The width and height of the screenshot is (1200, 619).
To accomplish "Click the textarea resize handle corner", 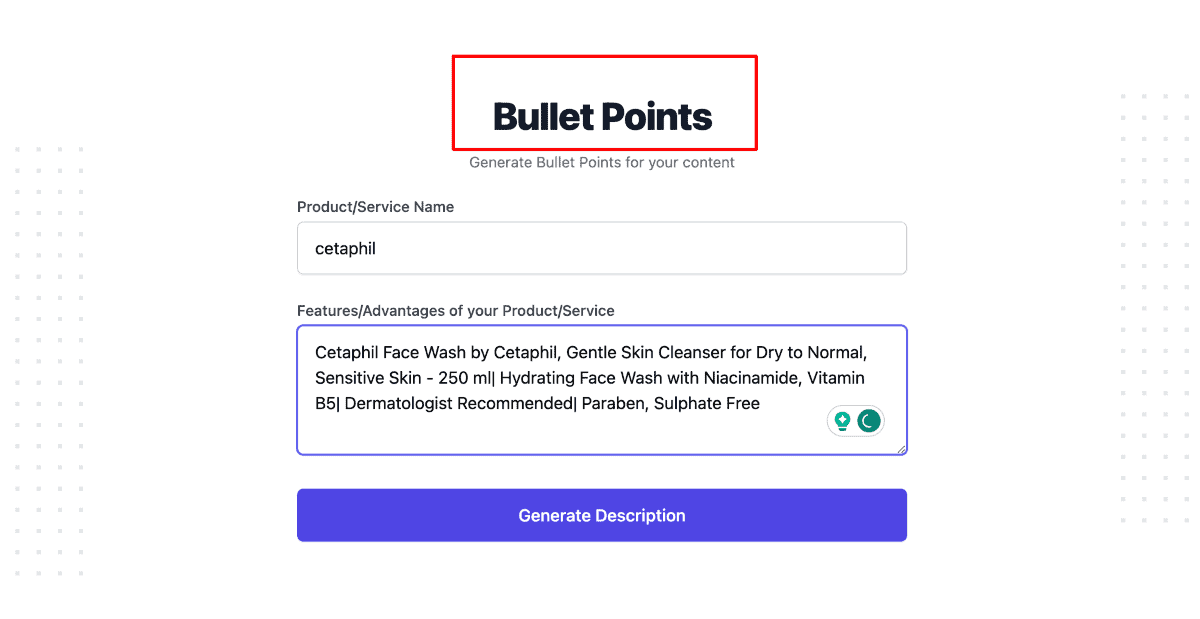I will tap(901, 449).
